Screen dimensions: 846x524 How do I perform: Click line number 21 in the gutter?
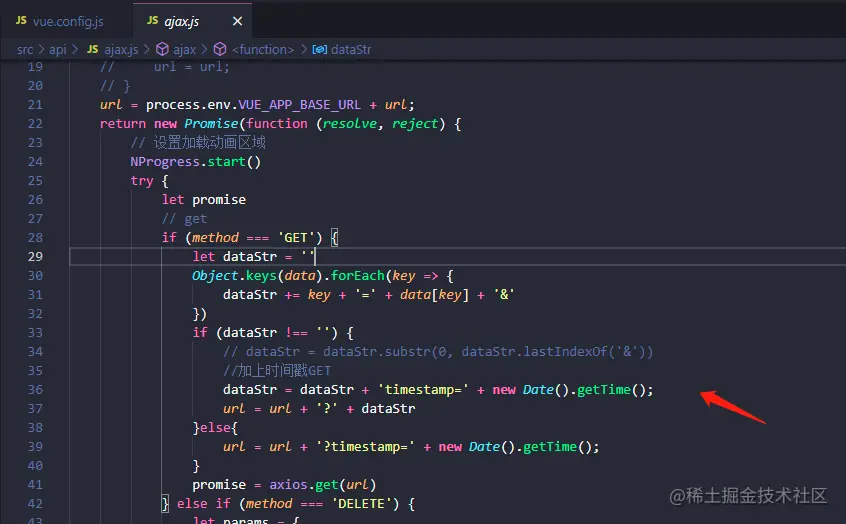pos(35,105)
